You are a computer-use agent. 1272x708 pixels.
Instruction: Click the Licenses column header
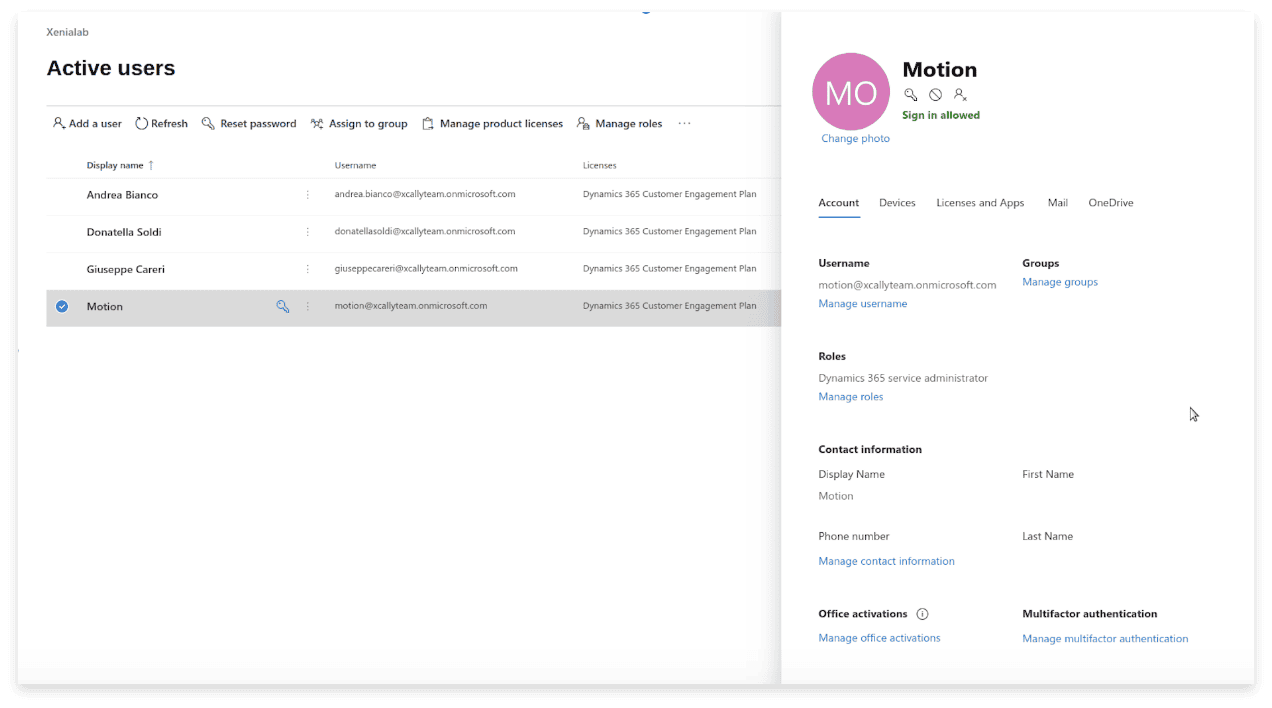[600, 166]
